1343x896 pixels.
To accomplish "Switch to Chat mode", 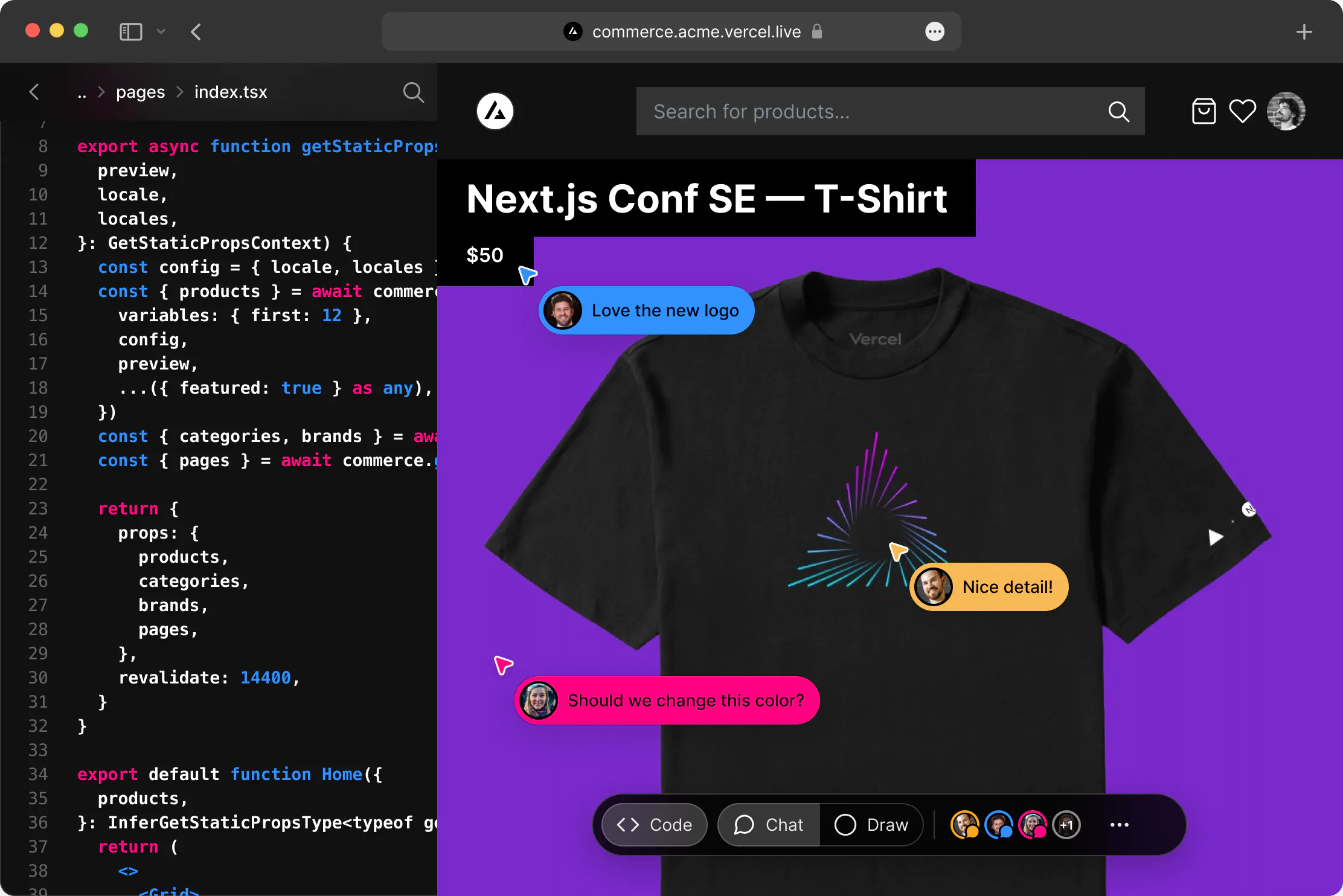I will coord(769,825).
